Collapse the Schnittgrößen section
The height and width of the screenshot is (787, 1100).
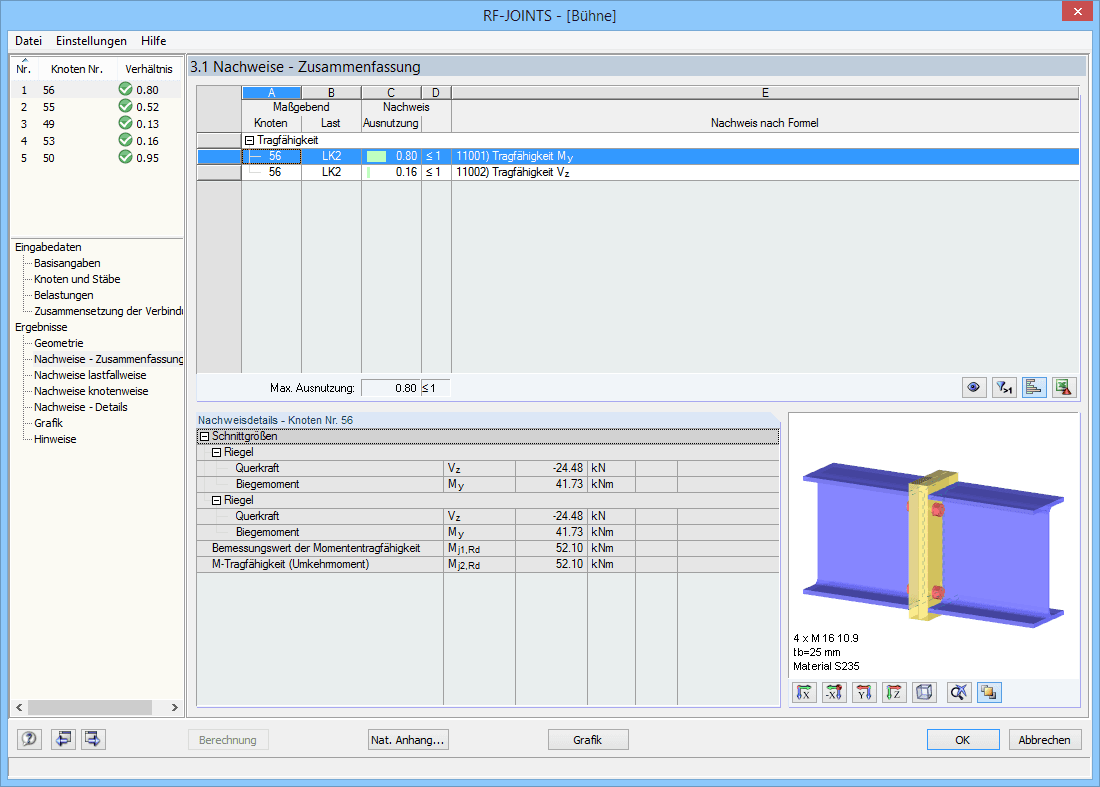[x=204, y=436]
